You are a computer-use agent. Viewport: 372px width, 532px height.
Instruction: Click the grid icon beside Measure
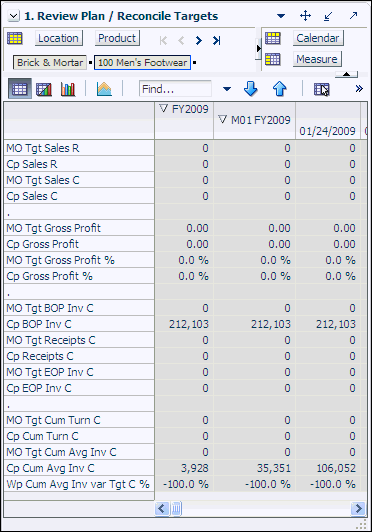point(273,59)
